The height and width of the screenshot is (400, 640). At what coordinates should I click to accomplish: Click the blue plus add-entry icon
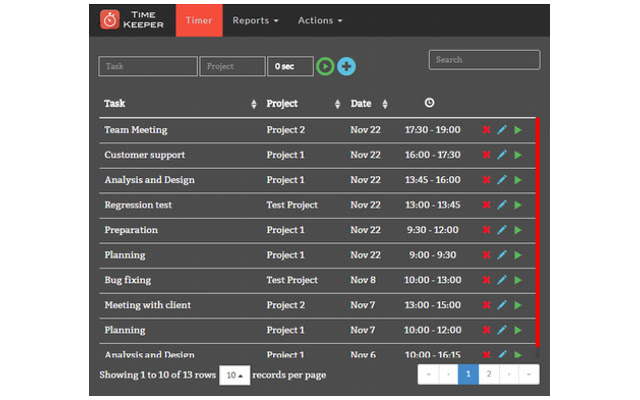point(346,67)
